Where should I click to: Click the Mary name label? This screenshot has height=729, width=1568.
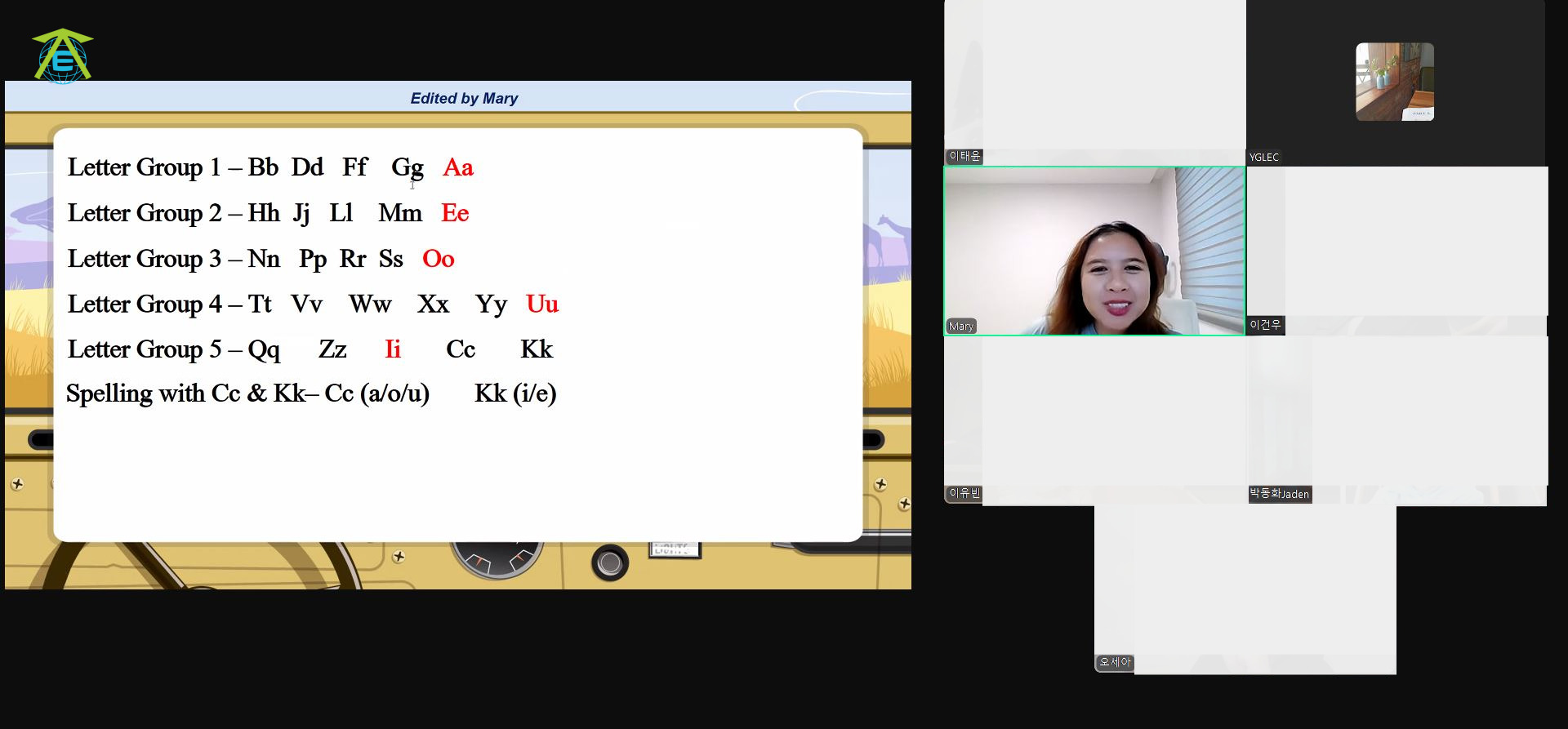961,326
